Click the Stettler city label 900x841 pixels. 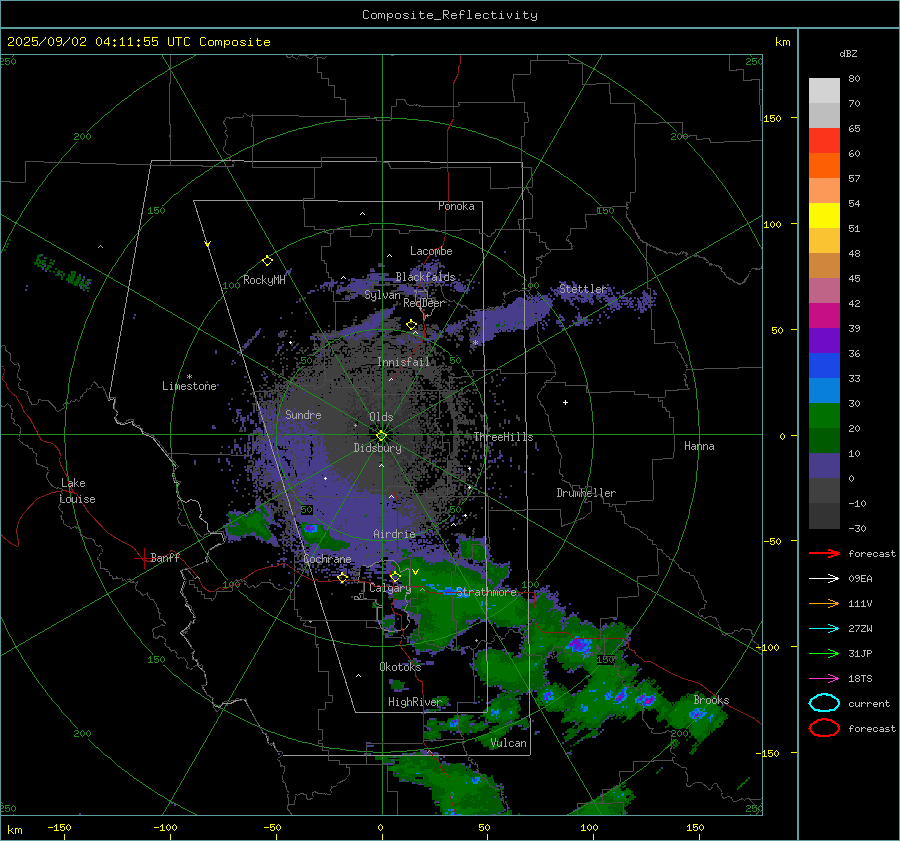[x=583, y=289]
